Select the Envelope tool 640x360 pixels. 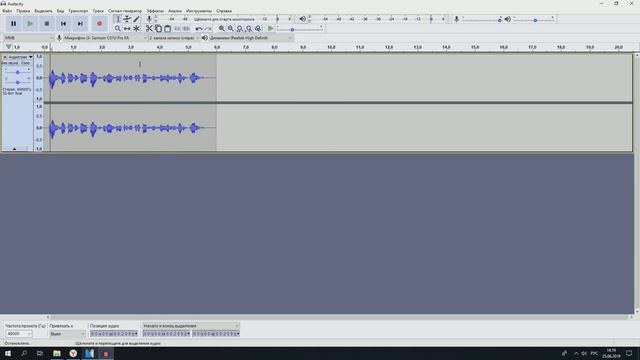pyautogui.click(x=127, y=19)
